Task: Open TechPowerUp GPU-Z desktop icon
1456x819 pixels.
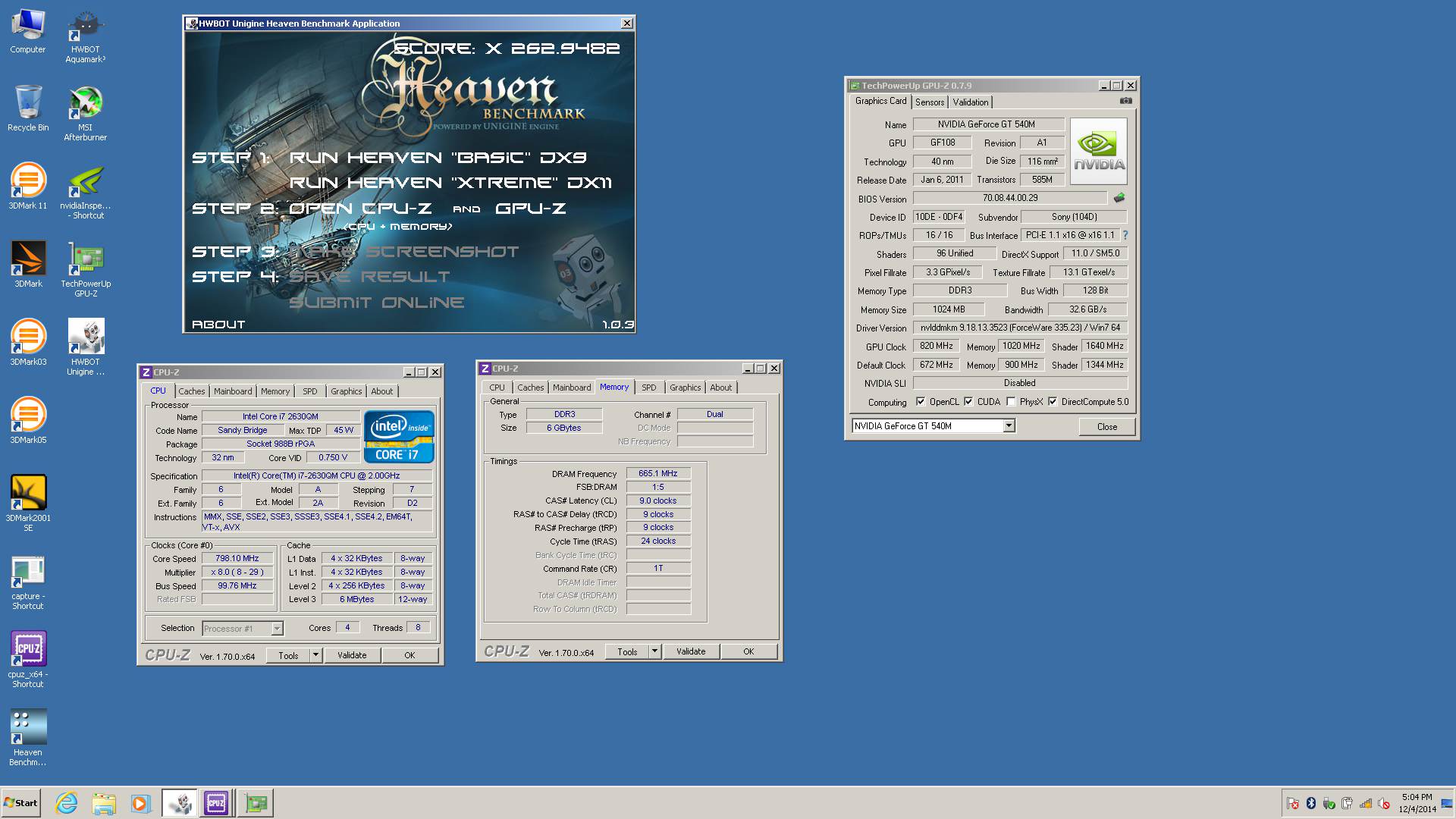Action: pos(86,269)
